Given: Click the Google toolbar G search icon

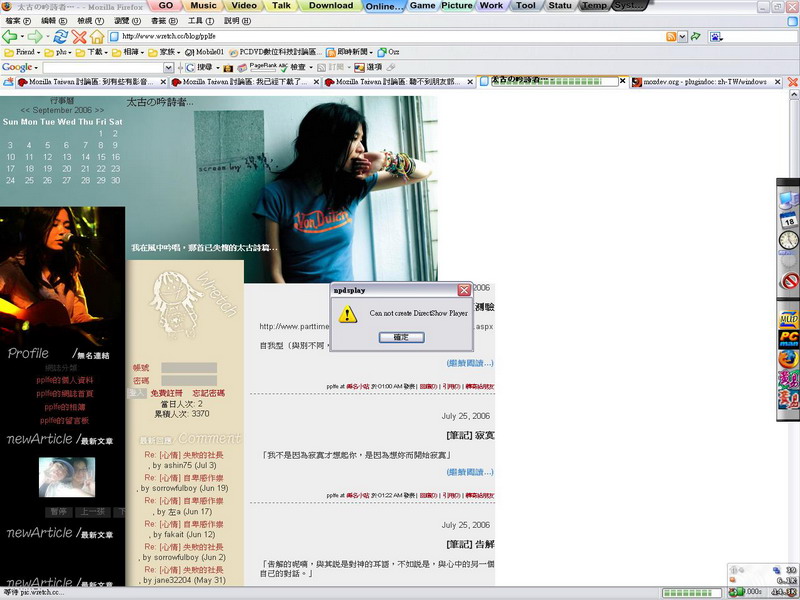Looking at the screenshot, I should pyautogui.click(x=190, y=67).
